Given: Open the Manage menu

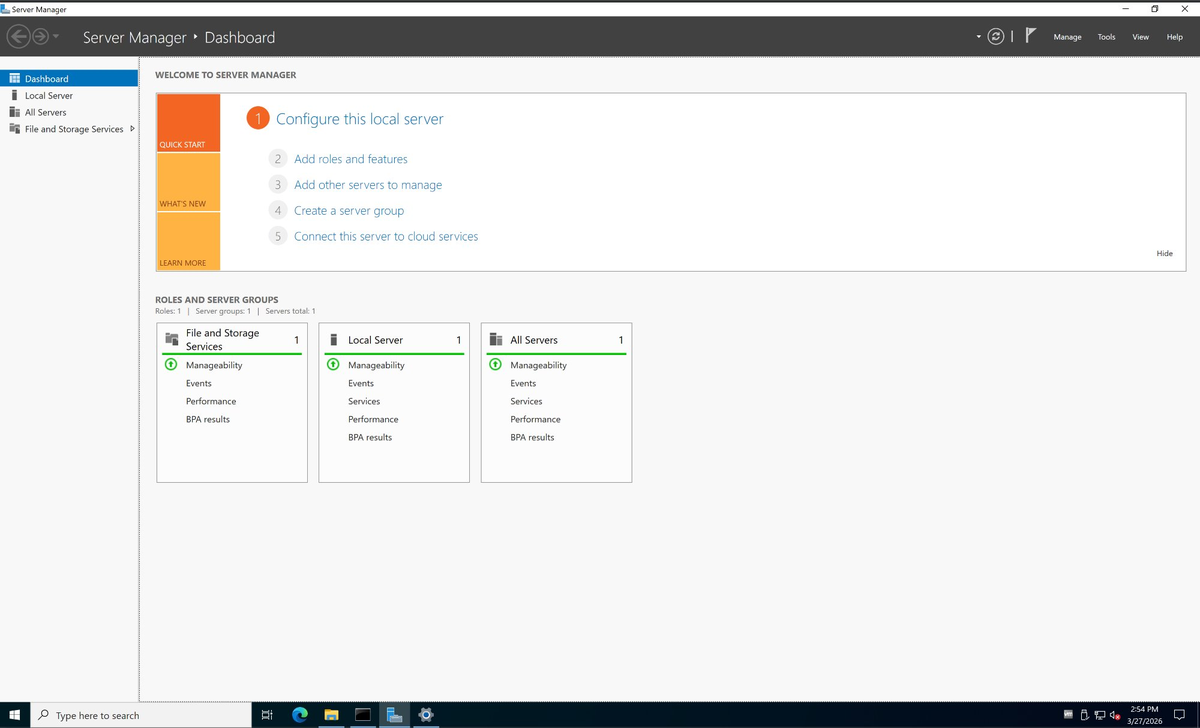Looking at the screenshot, I should click(x=1067, y=36).
